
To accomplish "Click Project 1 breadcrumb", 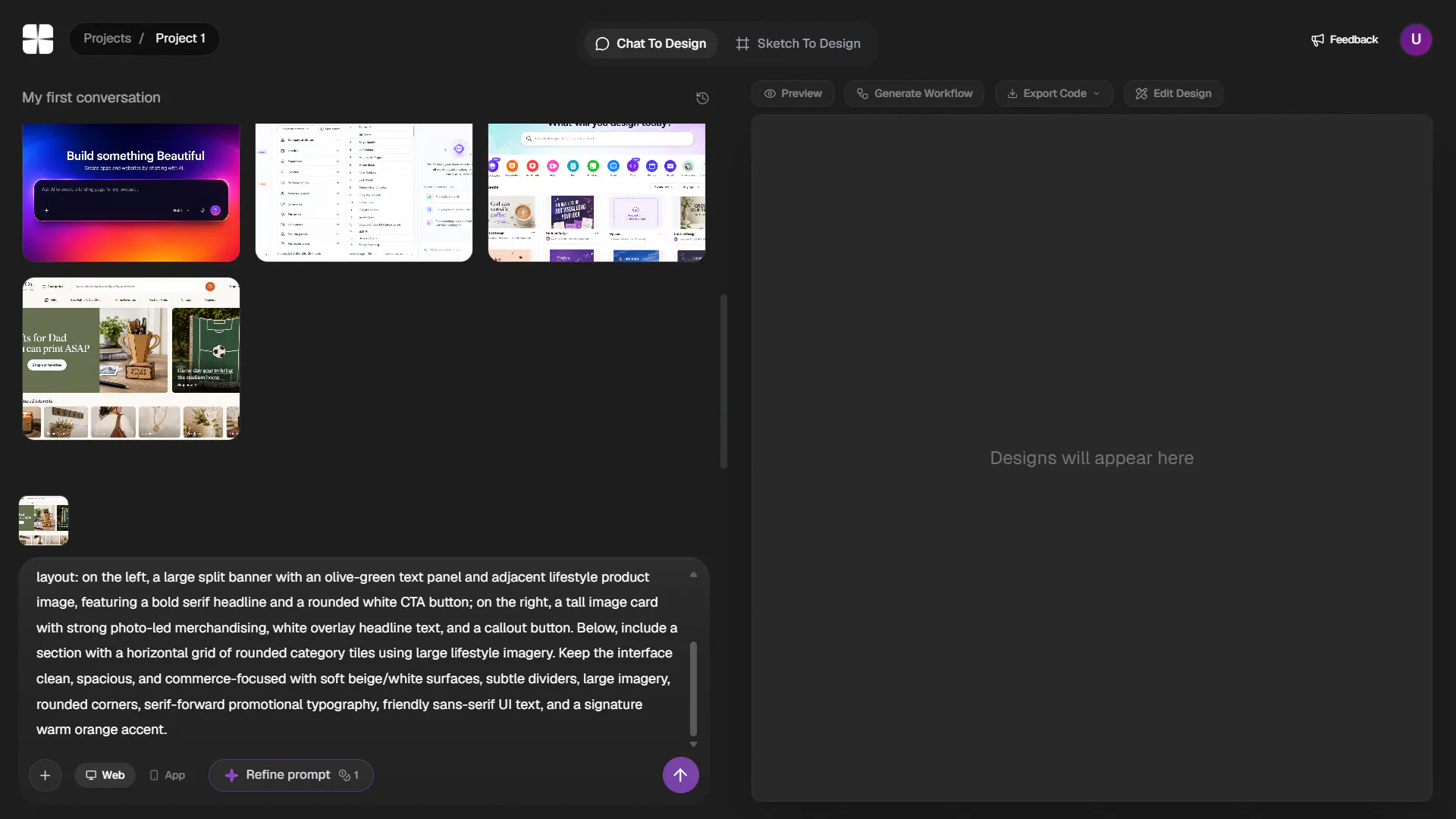I will tap(180, 38).
